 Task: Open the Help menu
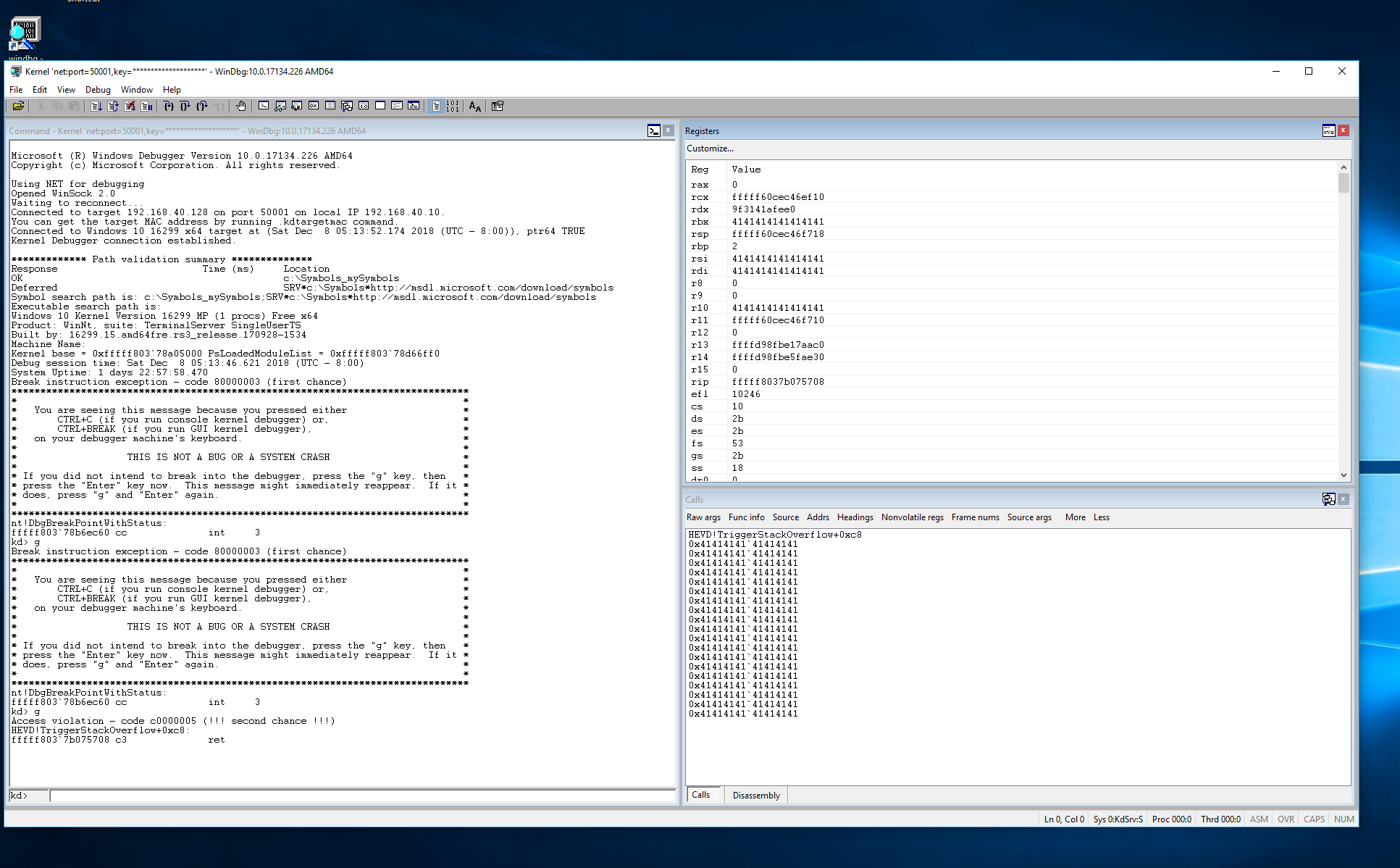click(x=172, y=90)
